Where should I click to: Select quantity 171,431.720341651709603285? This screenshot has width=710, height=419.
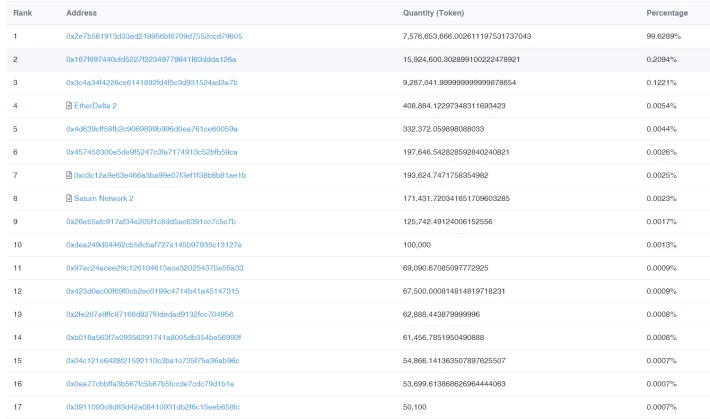(456, 198)
